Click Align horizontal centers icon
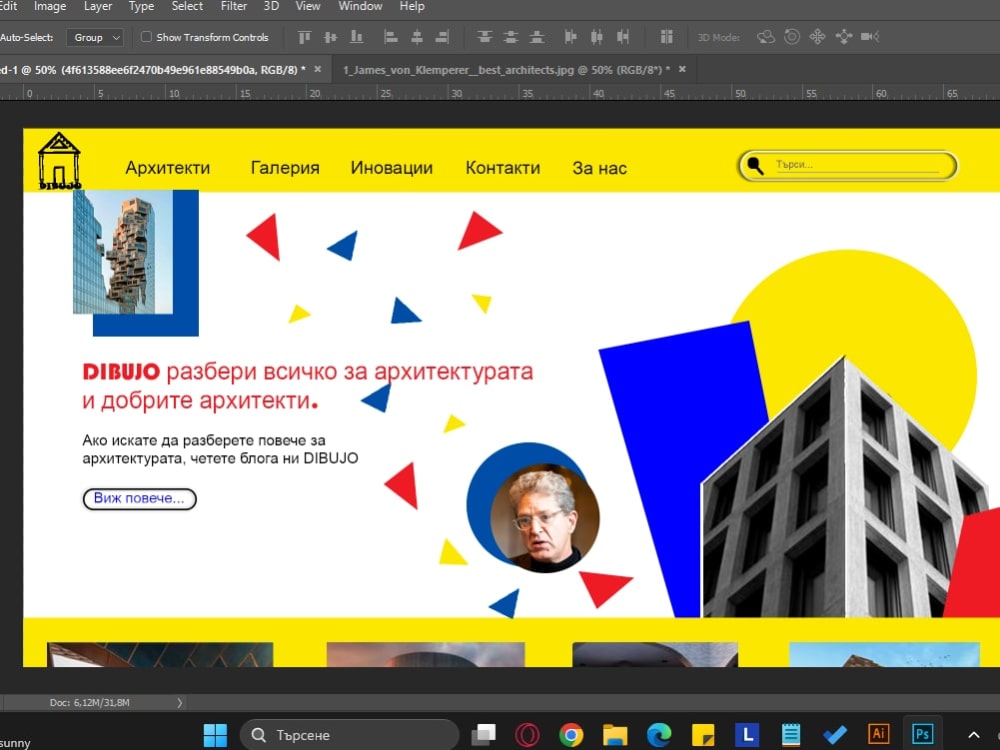Screen dimensions: 1000x750 pos(416,37)
